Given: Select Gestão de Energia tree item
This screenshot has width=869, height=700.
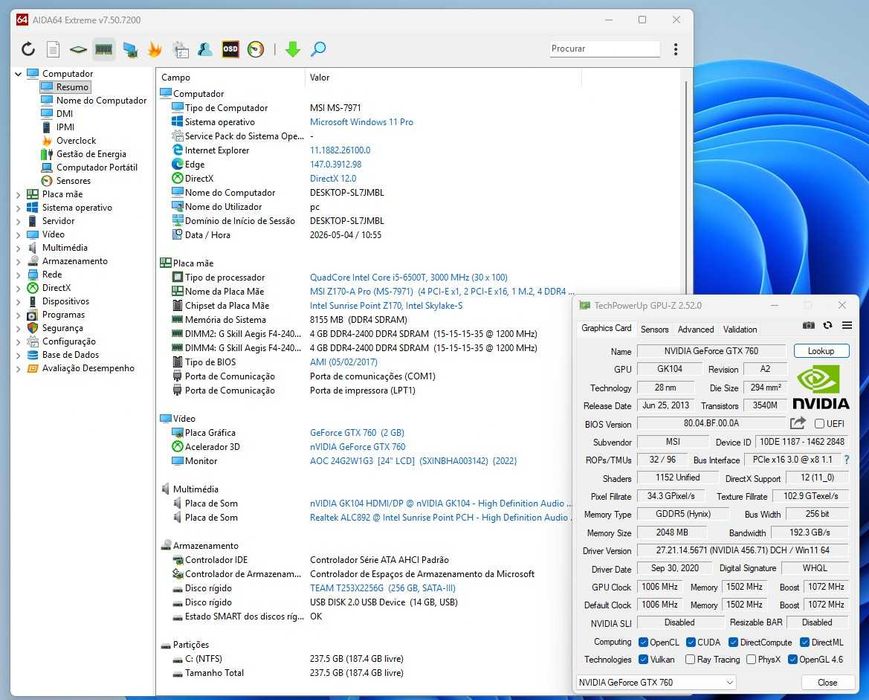Looking at the screenshot, I should [91, 154].
